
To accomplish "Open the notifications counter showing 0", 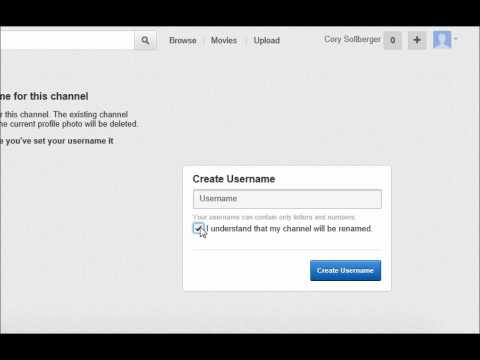I will [x=393, y=40].
